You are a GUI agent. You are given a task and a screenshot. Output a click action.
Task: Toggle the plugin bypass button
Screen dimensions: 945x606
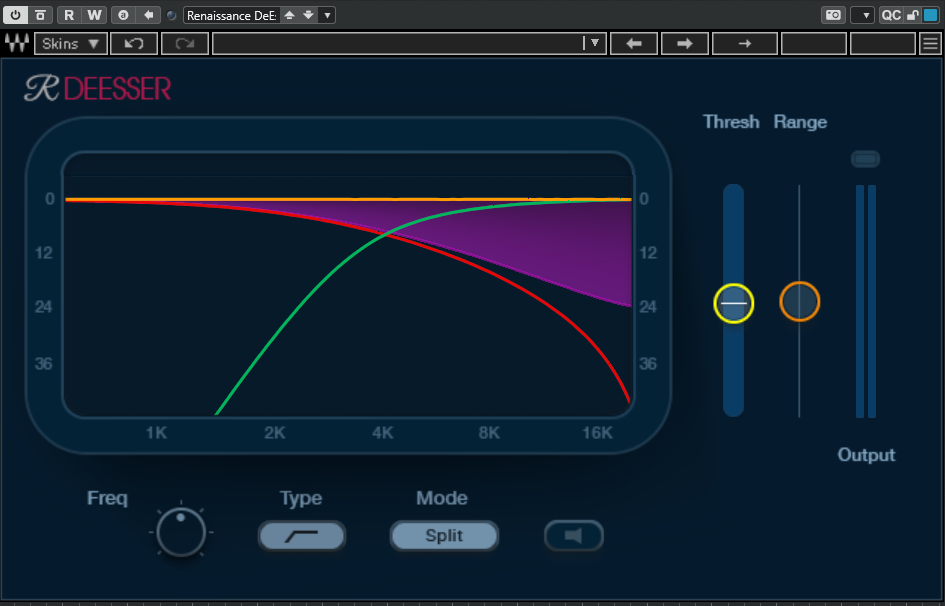click(40, 15)
